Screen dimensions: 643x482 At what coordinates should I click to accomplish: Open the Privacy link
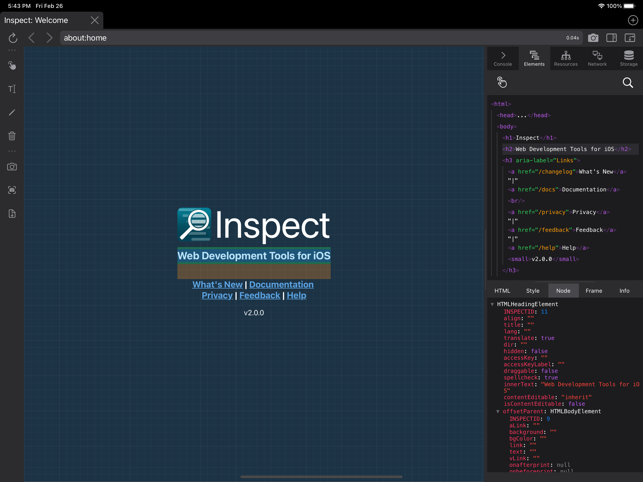pos(217,295)
